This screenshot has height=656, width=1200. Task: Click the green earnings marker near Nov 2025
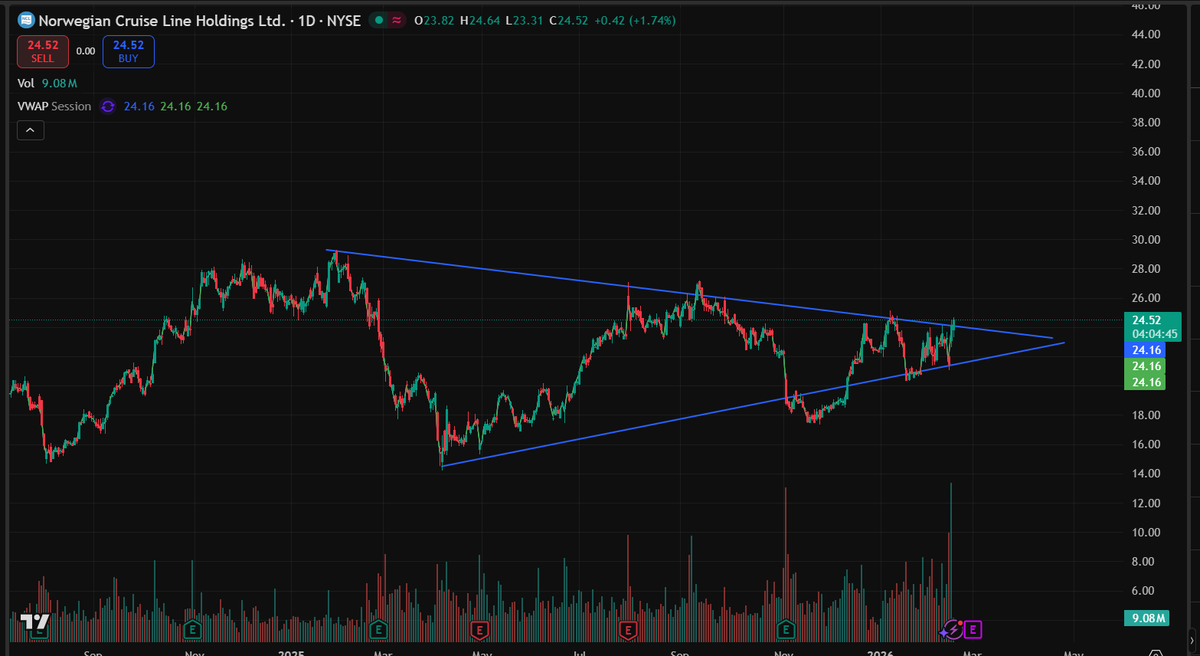(x=786, y=629)
